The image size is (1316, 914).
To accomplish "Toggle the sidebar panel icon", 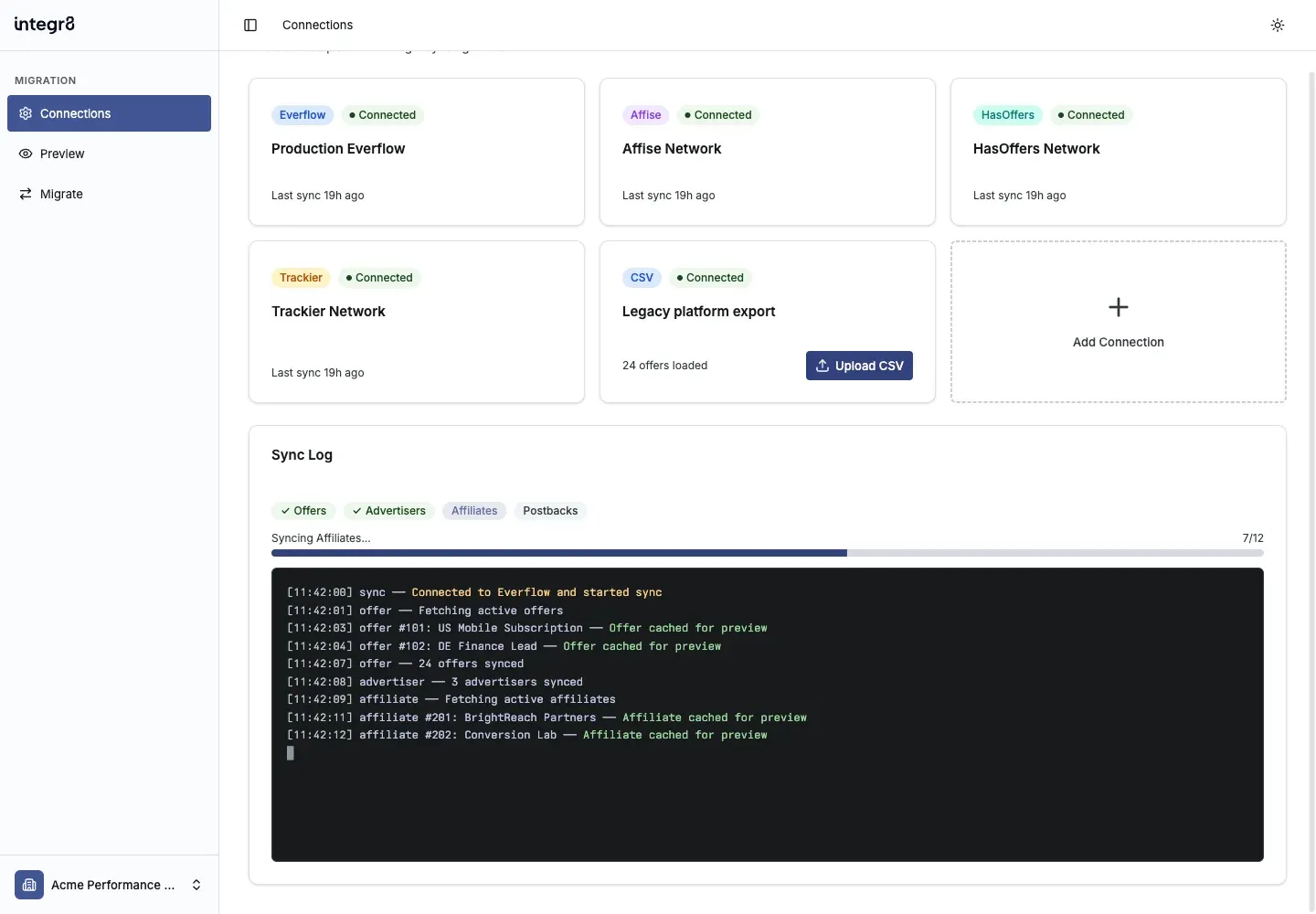I will (250, 25).
